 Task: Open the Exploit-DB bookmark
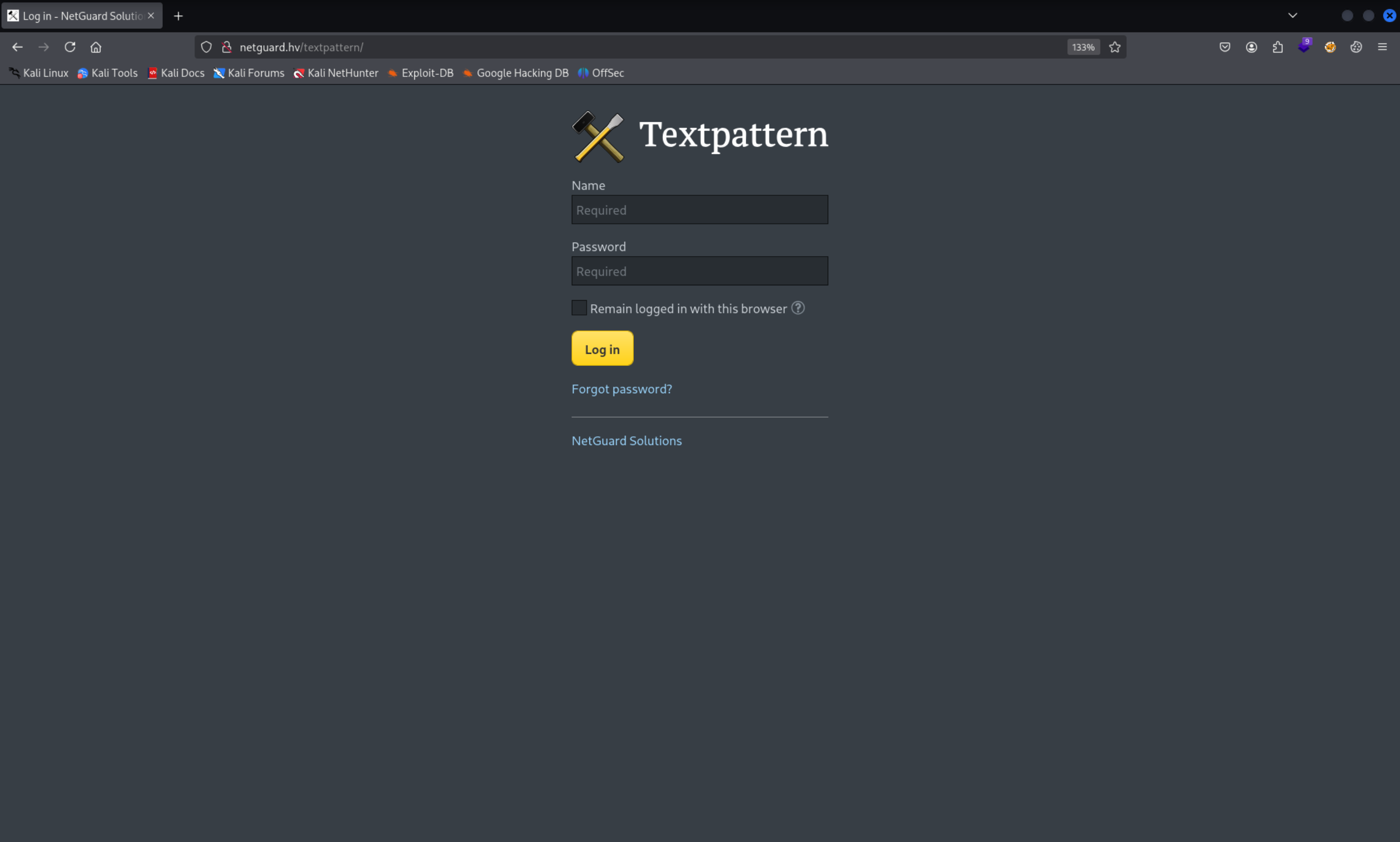coord(420,73)
